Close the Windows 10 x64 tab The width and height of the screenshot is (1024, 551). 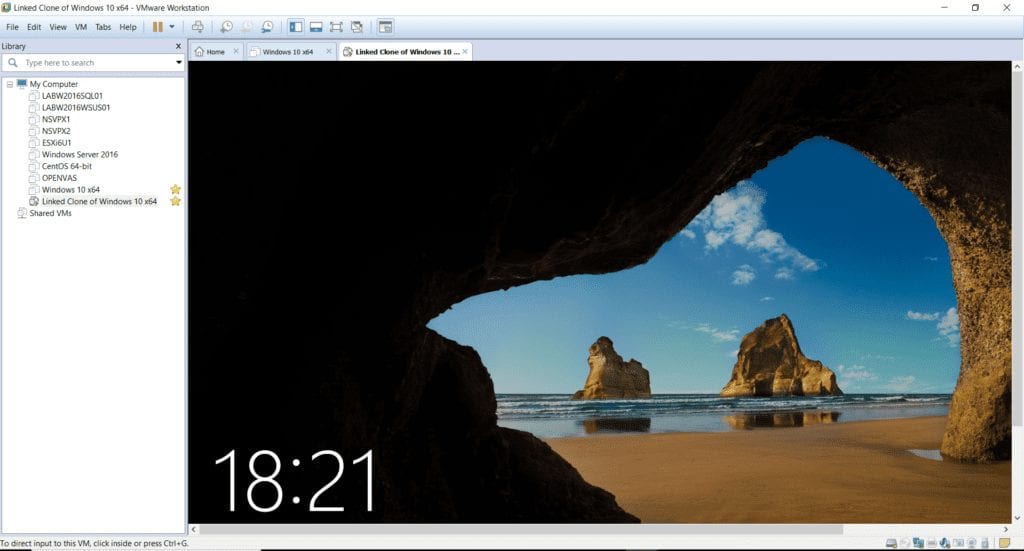pyautogui.click(x=328, y=51)
